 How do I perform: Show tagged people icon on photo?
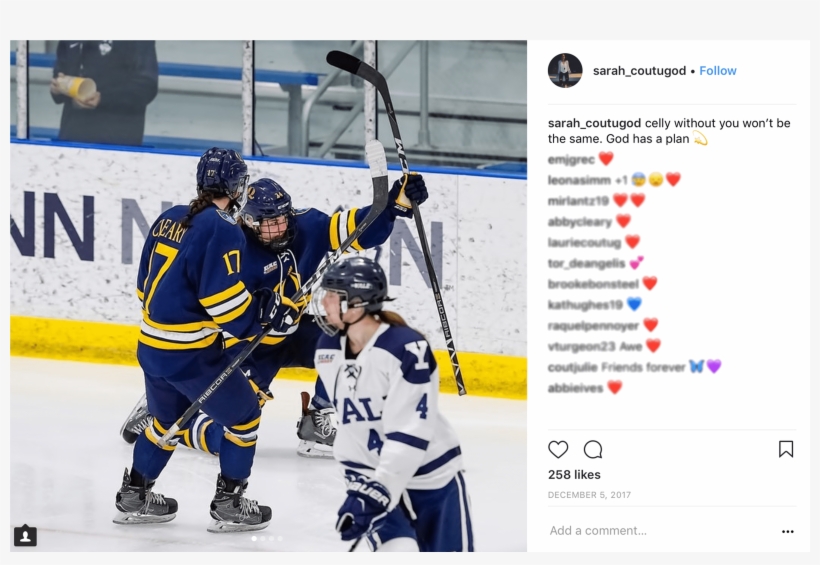tap(25, 536)
